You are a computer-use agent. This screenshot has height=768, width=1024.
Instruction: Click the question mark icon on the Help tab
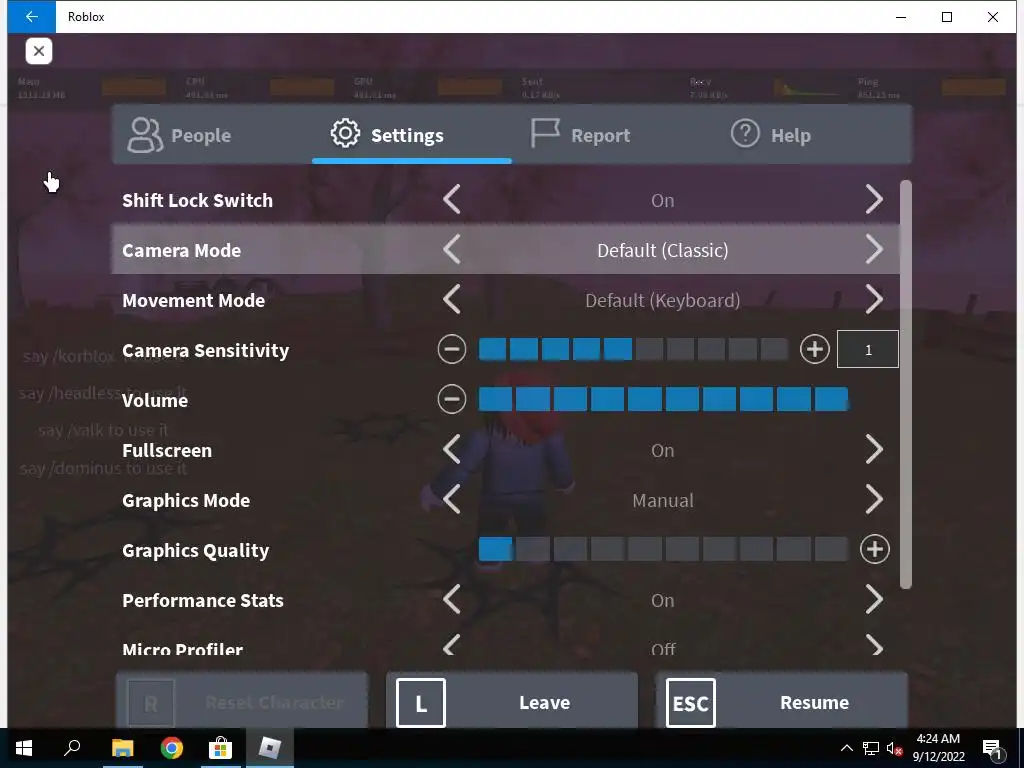[x=744, y=133]
